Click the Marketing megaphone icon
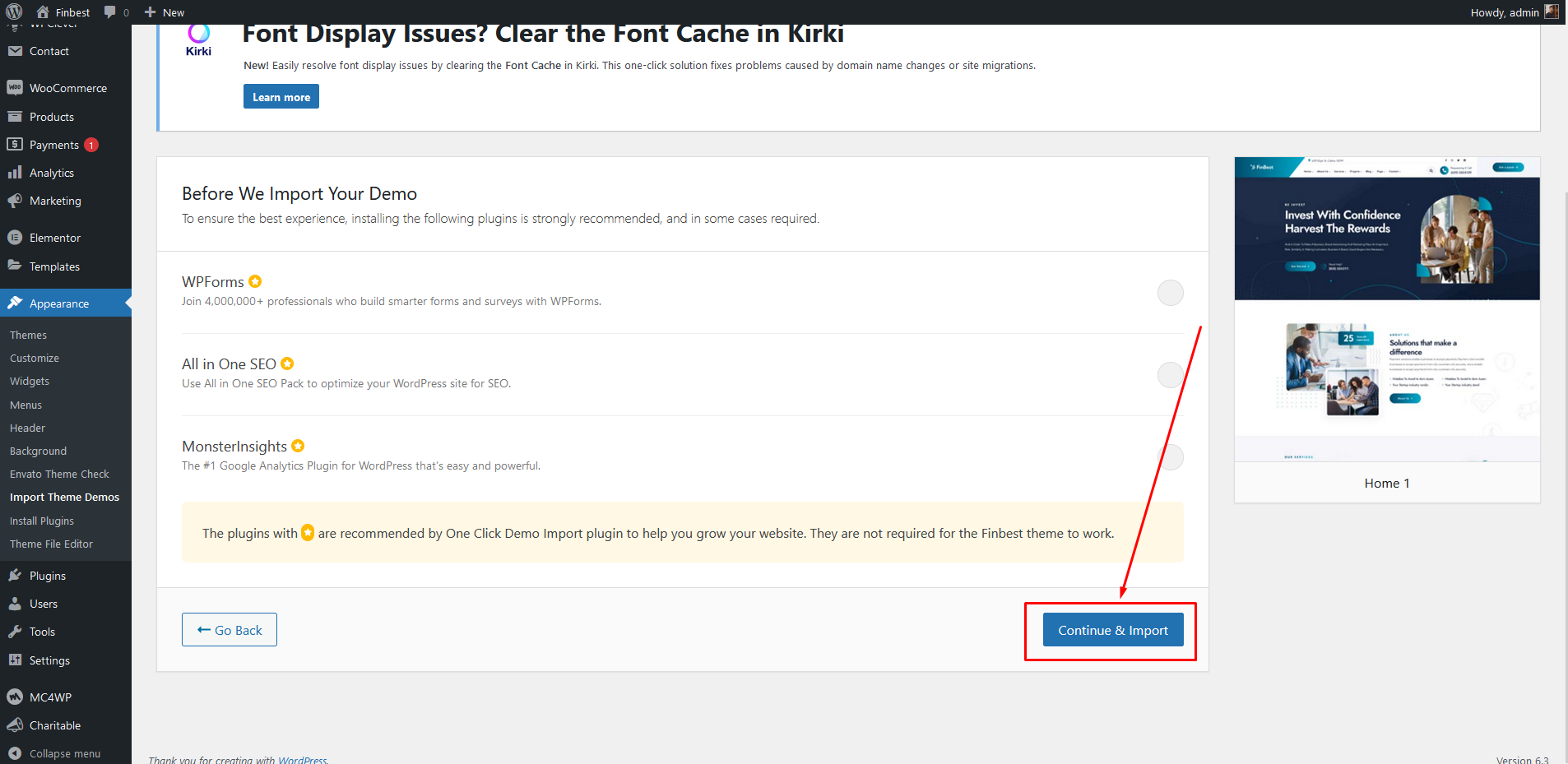The width and height of the screenshot is (1568, 764). point(14,201)
